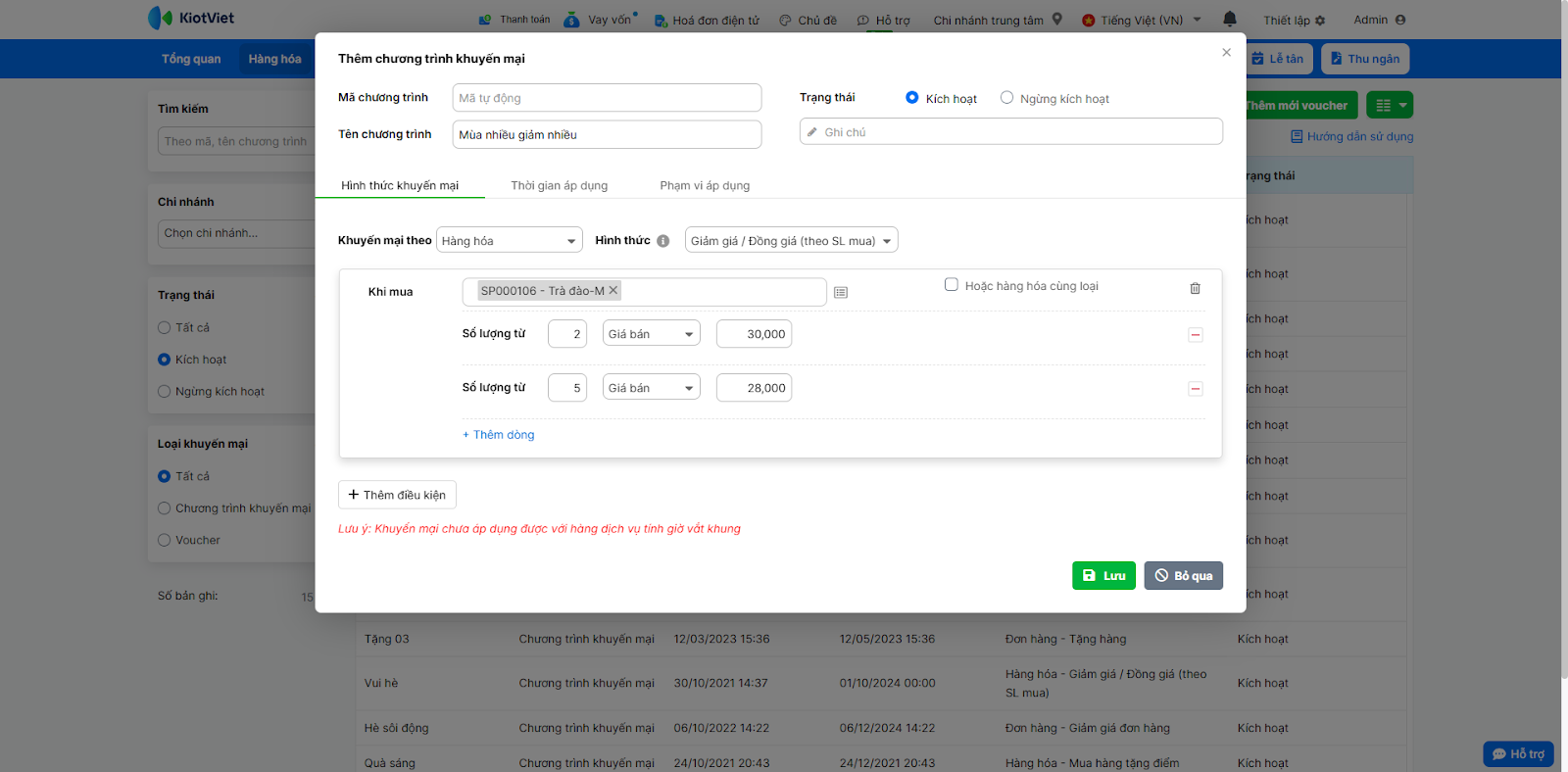Open the Lễ tân screen
Screen dimensions: 1568x772
pos(1278,59)
